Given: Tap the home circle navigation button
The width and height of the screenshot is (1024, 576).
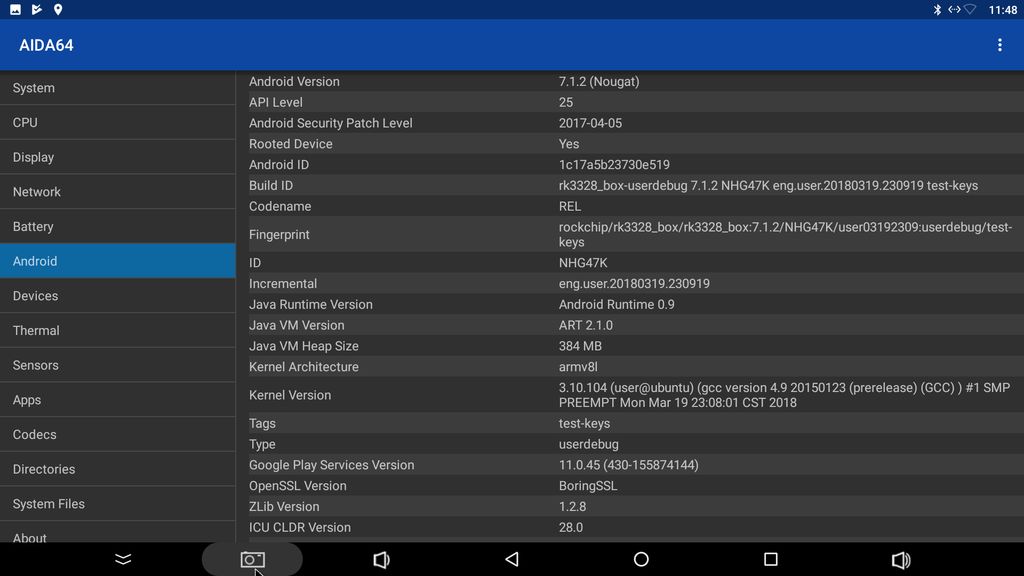Looking at the screenshot, I should pyautogui.click(x=641, y=560).
